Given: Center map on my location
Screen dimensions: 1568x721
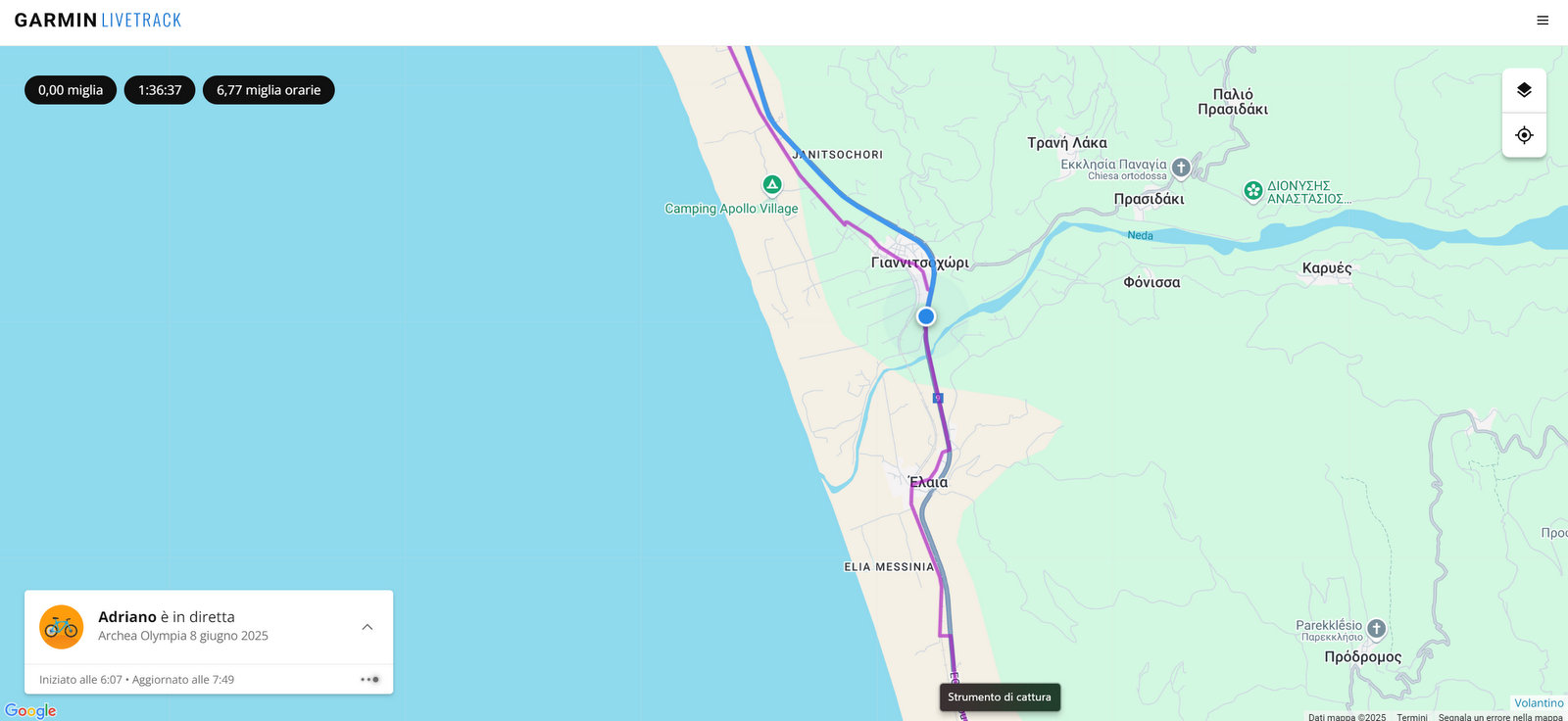Looking at the screenshot, I should tap(1524, 135).
